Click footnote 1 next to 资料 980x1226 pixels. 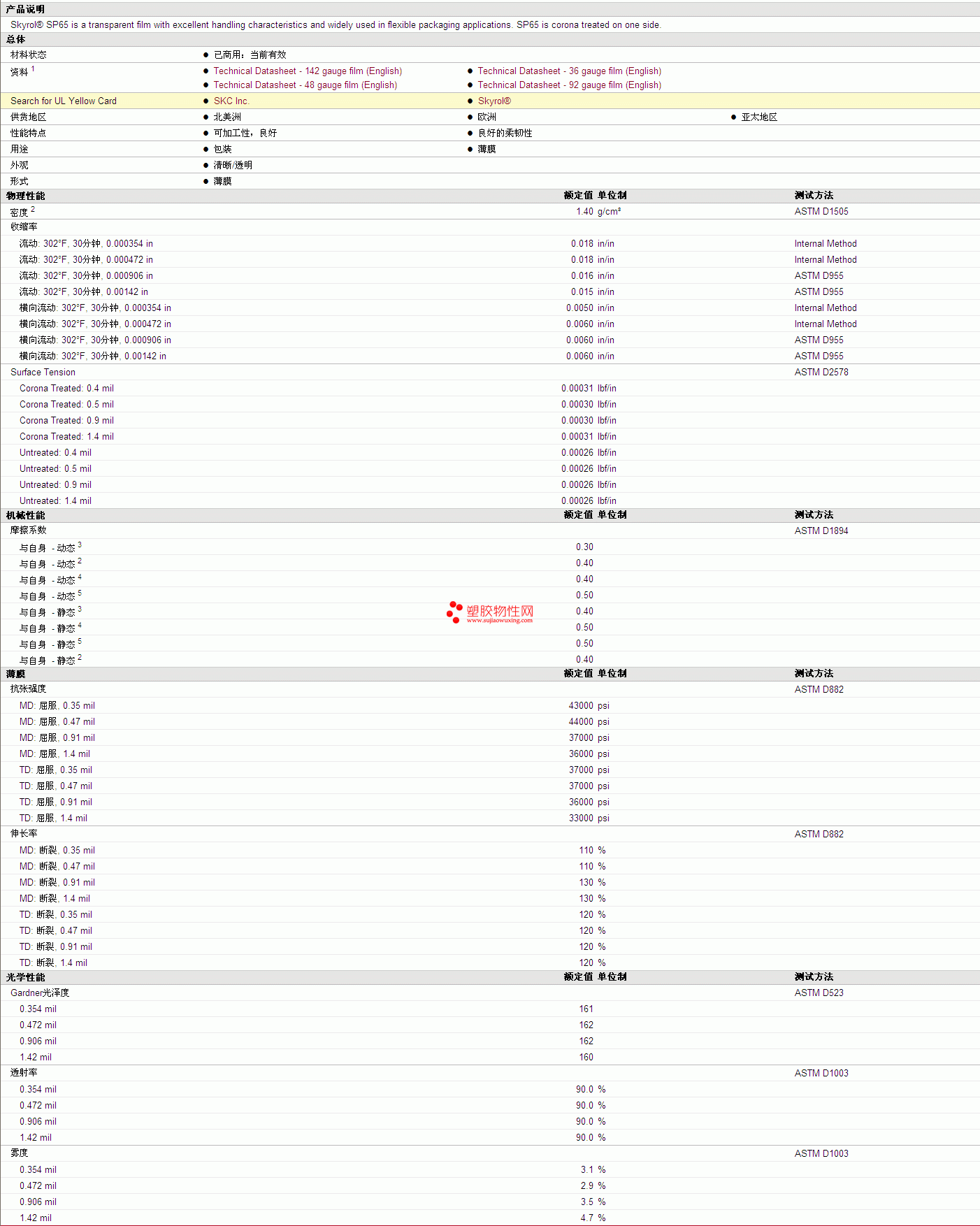pyautogui.click(x=33, y=68)
